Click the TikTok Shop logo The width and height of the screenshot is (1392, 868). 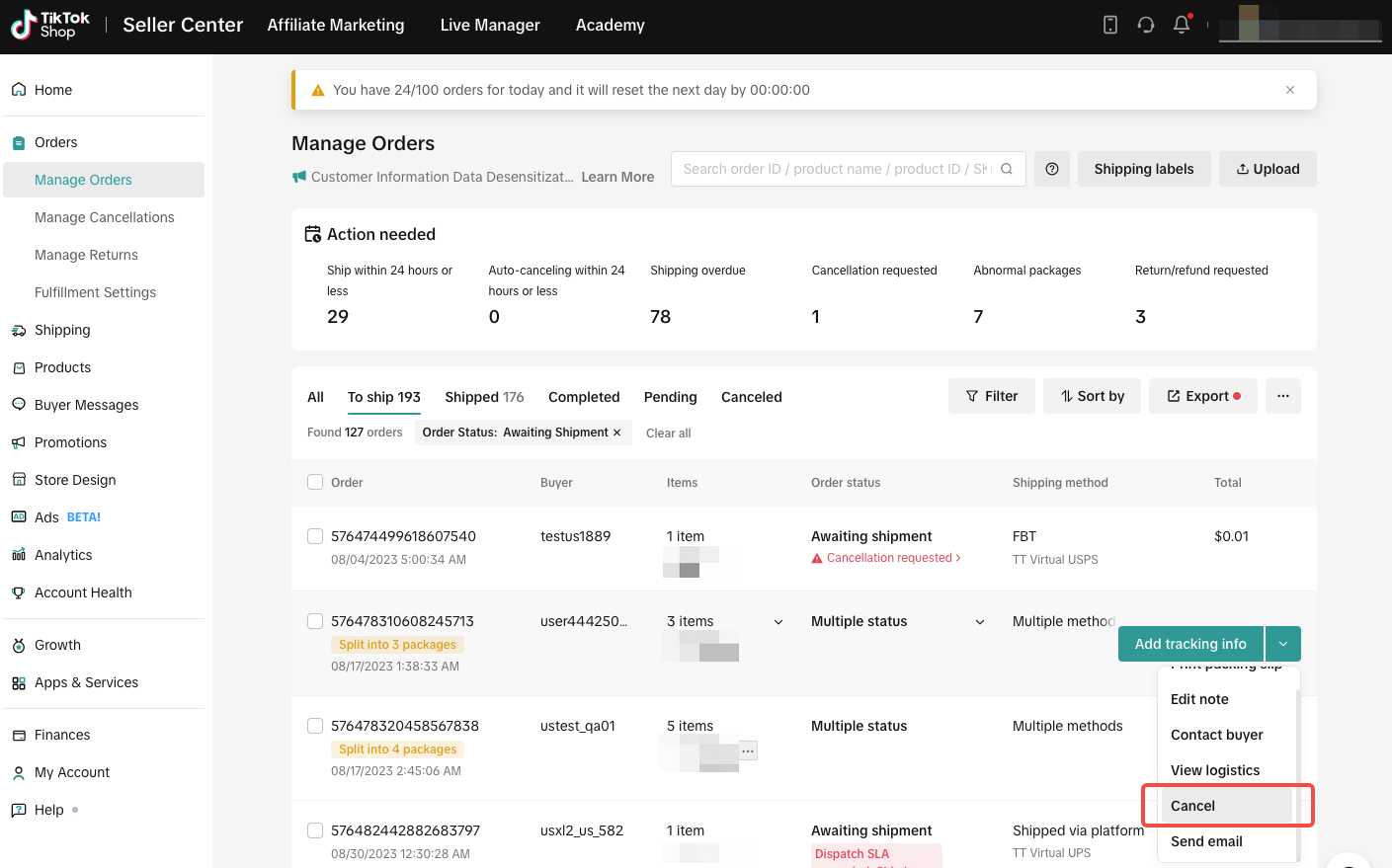[50, 26]
